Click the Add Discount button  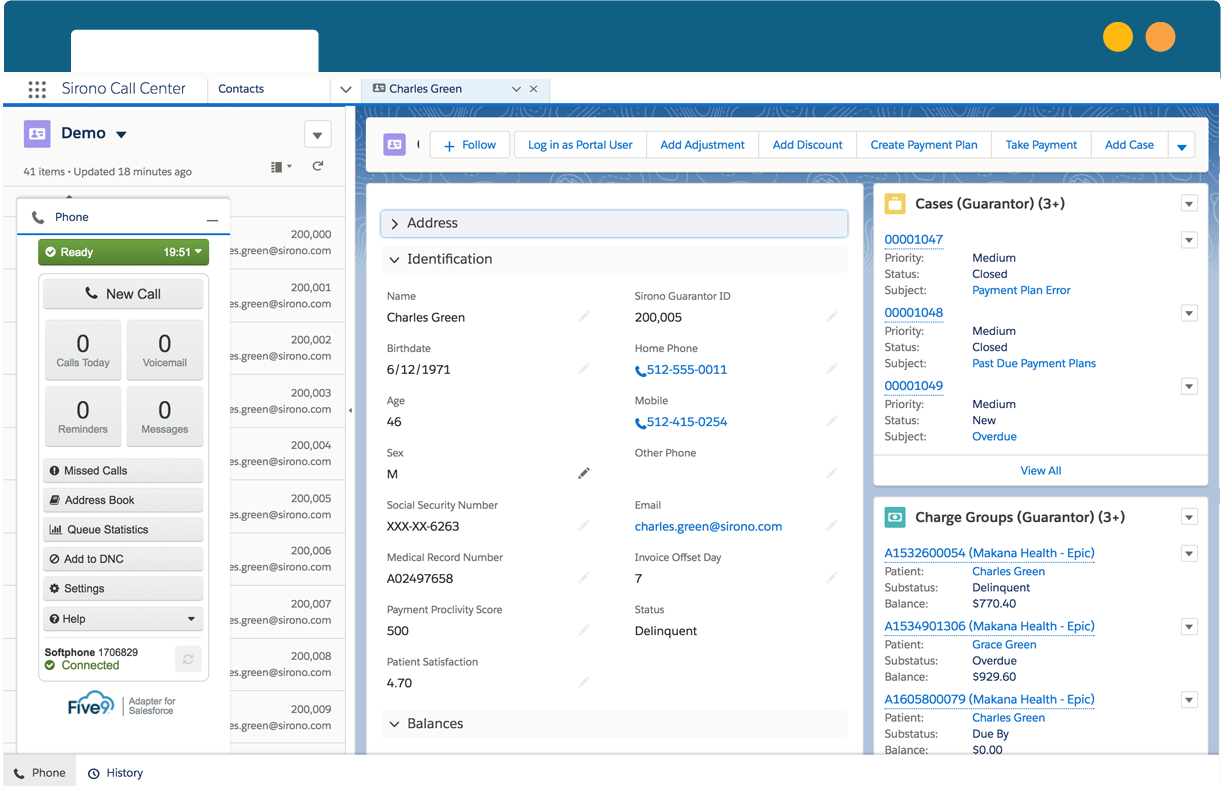point(808,145)
